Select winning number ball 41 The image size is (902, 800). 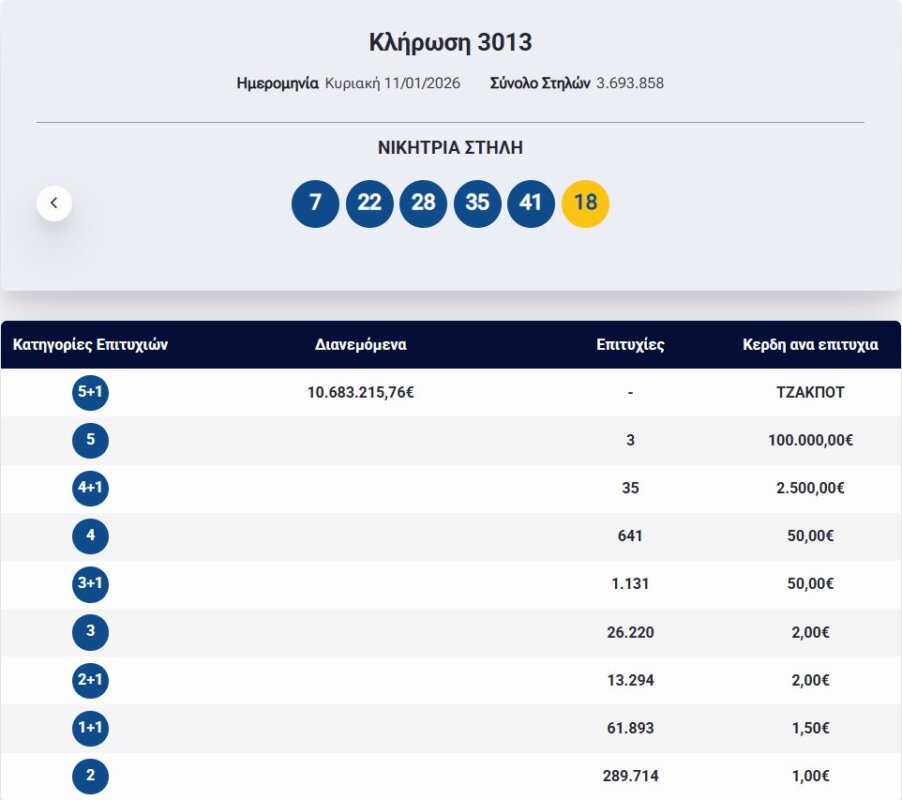point(531,203)
